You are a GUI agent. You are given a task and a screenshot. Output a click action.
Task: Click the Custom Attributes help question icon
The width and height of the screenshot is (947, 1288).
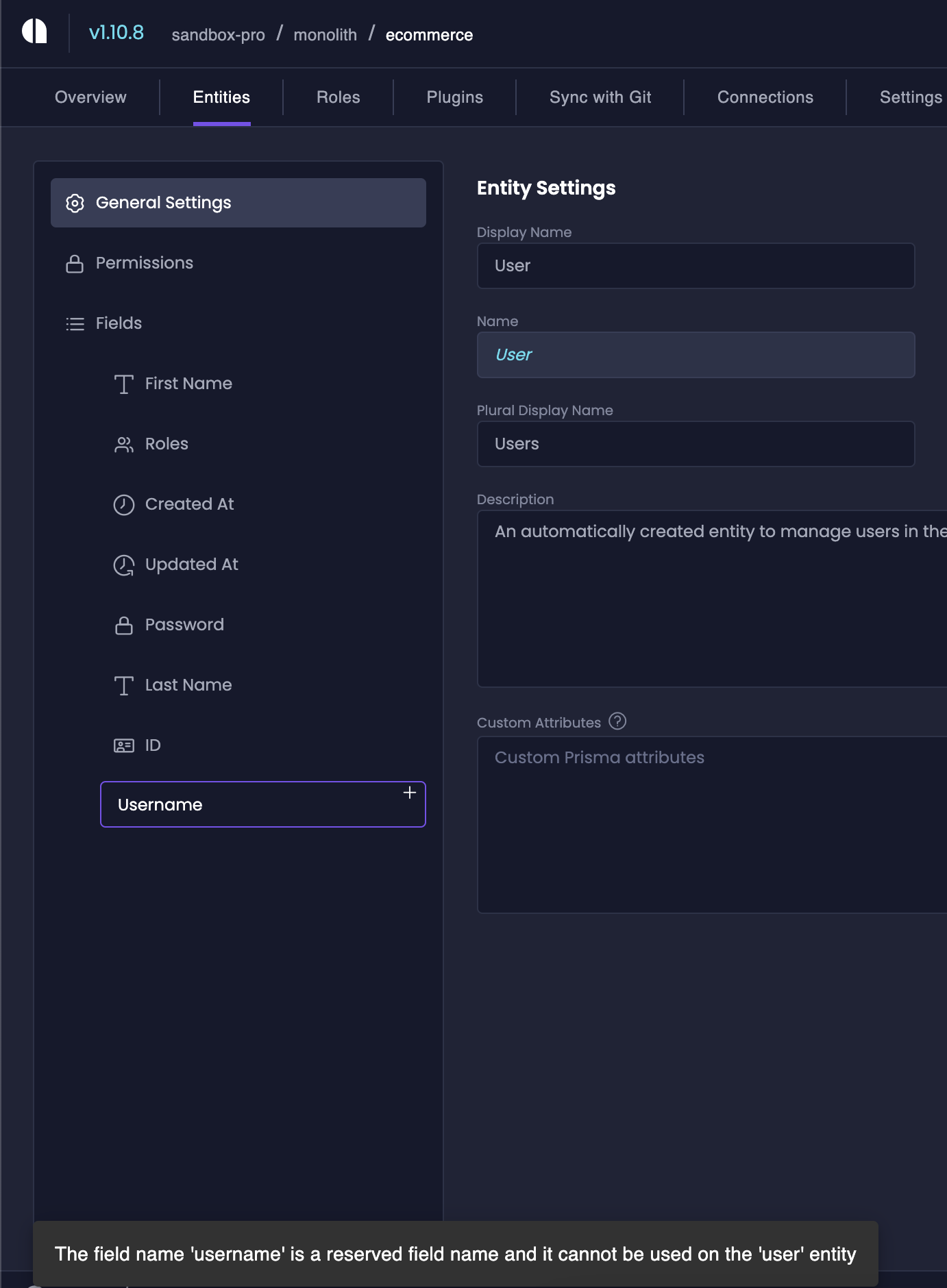pyautogui.click(x=617, y=721)
